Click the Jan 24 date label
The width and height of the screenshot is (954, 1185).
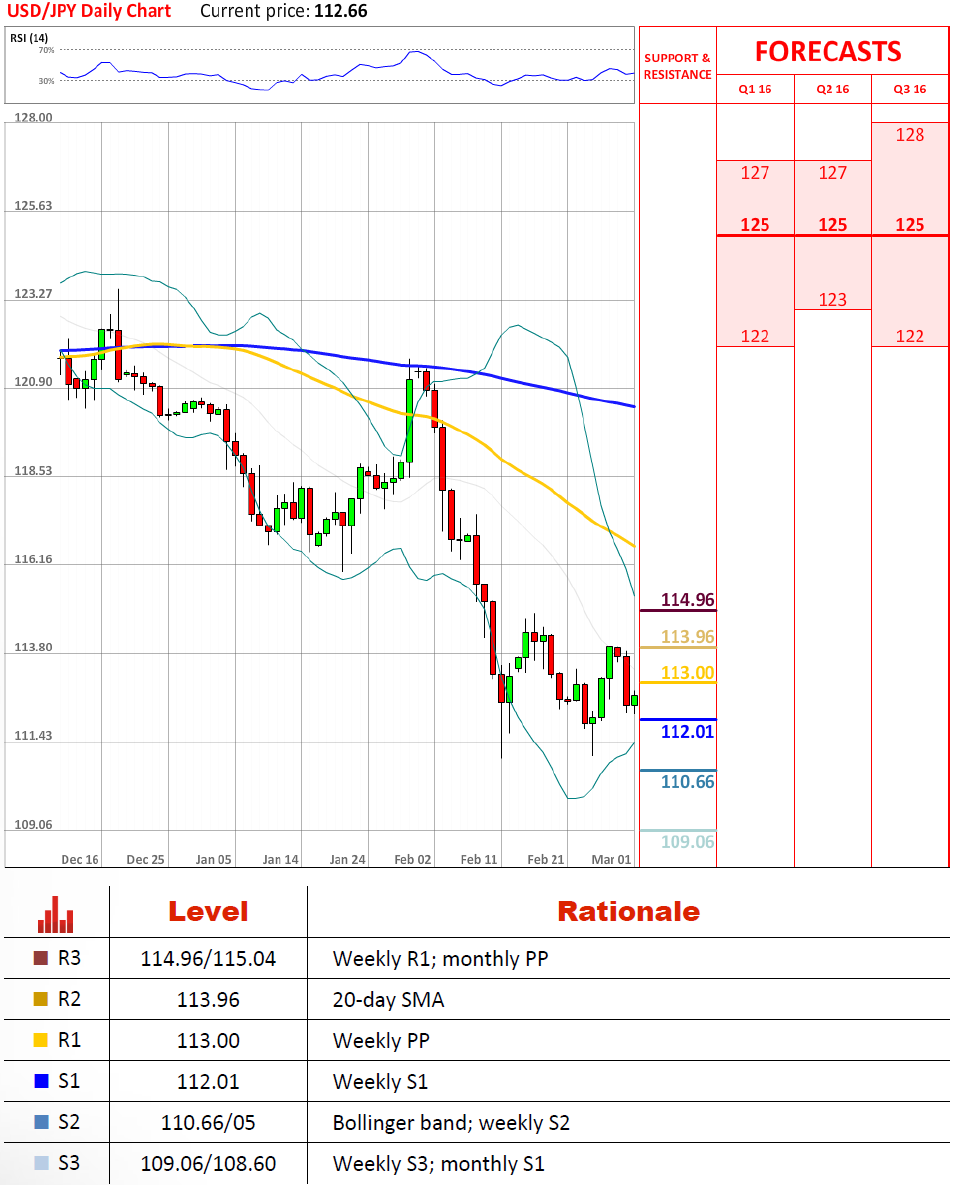point(348,859)
